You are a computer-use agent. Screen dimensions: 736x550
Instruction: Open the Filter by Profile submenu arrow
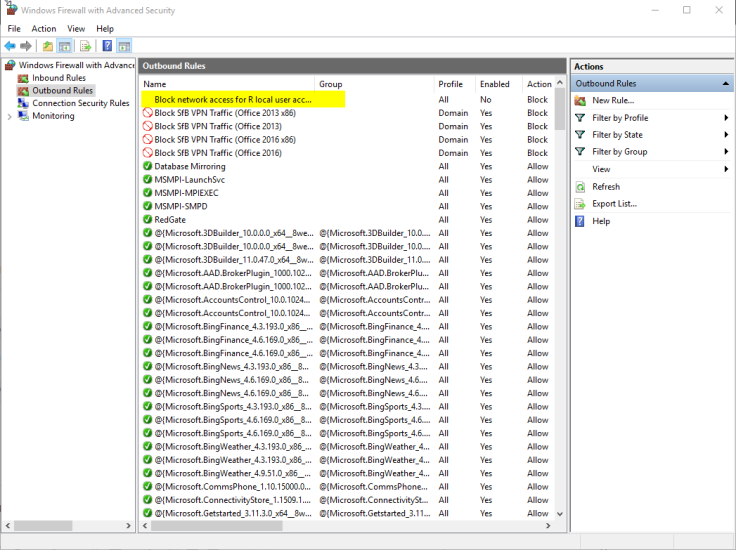[726, 118]
